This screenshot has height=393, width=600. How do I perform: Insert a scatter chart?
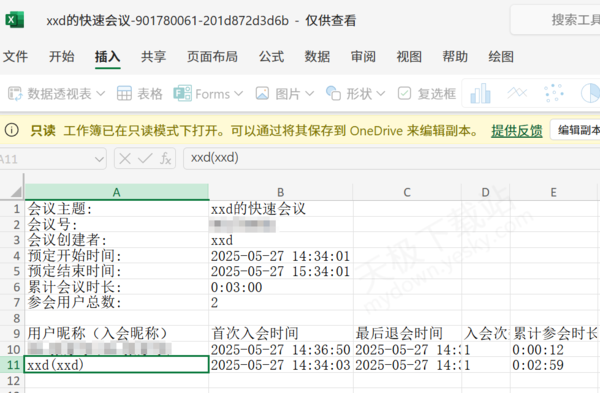coord(554,93)
